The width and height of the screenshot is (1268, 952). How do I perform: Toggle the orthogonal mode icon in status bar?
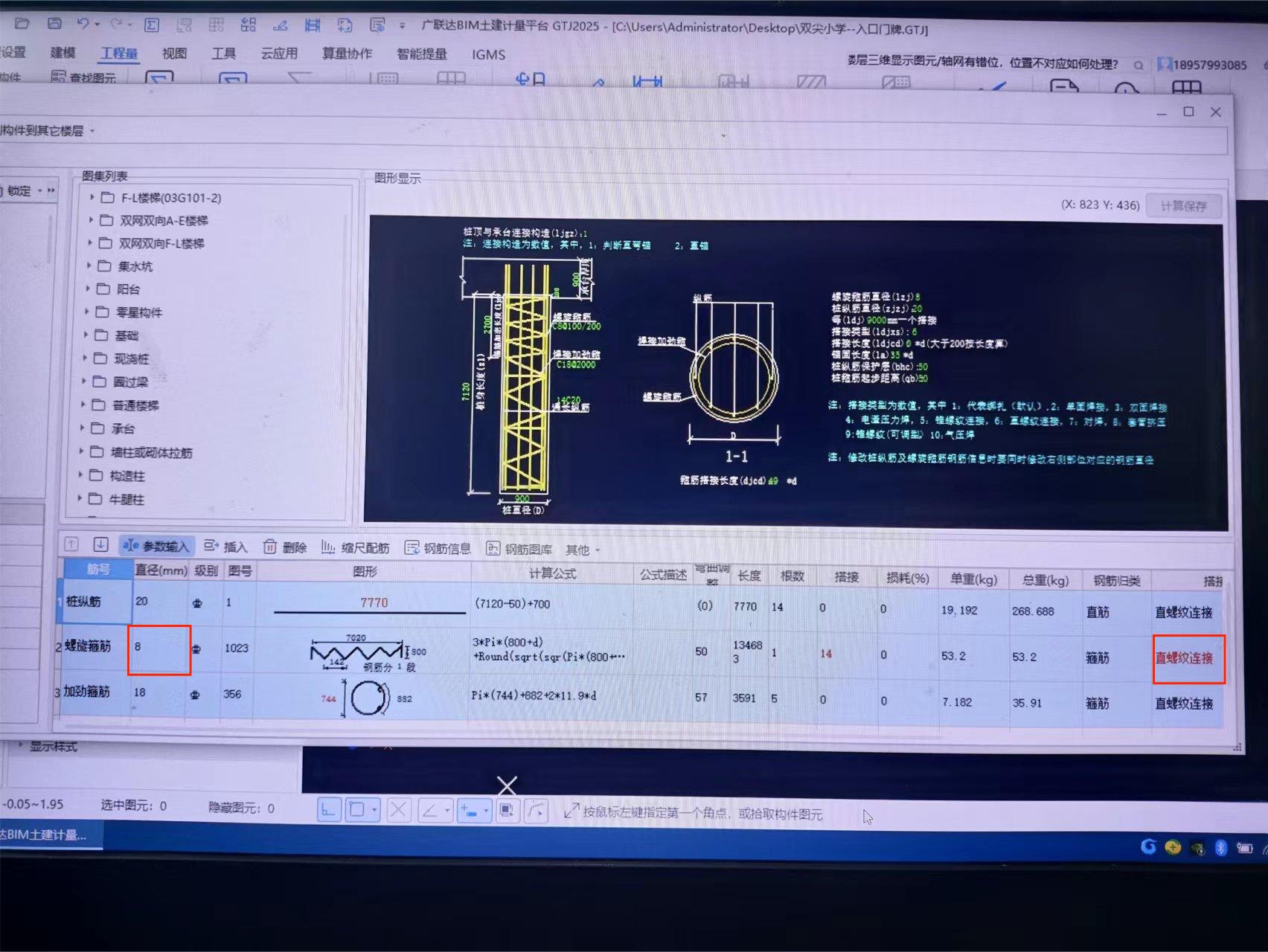pyautogui.click(x=329, y=809)
